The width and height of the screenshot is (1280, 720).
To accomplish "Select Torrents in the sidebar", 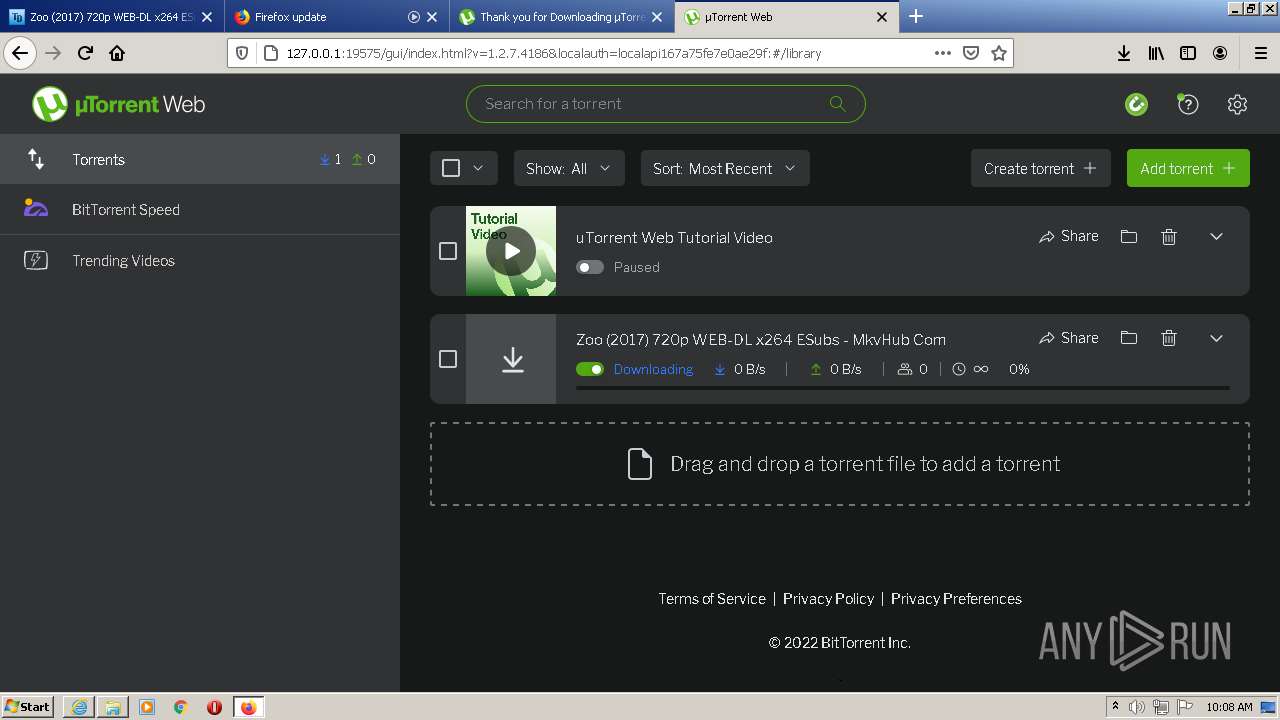I will click(200, 159).
